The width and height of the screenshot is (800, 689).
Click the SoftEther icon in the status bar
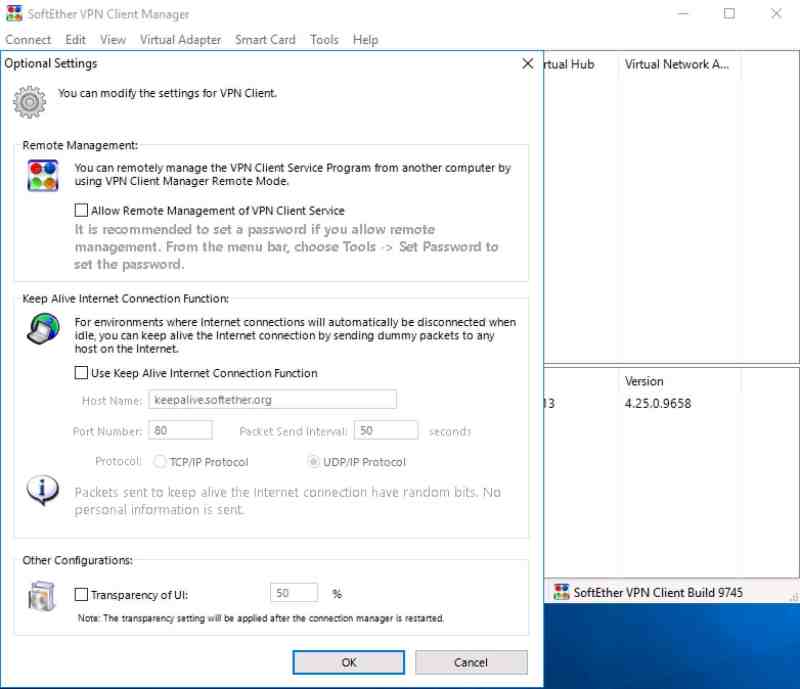(561, 592)
